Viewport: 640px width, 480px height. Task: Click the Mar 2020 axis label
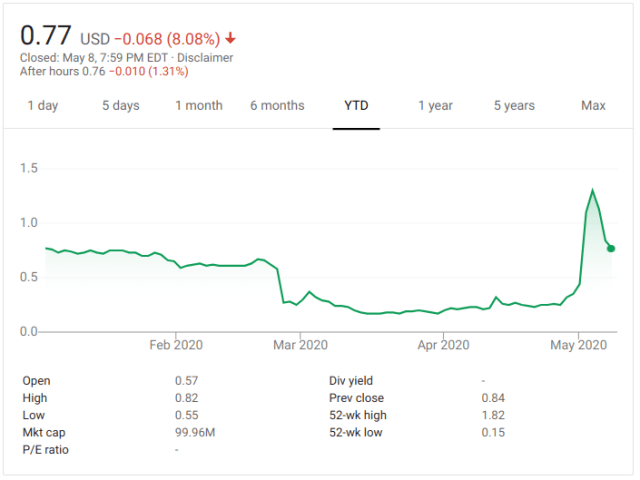[x=300, y=346]
